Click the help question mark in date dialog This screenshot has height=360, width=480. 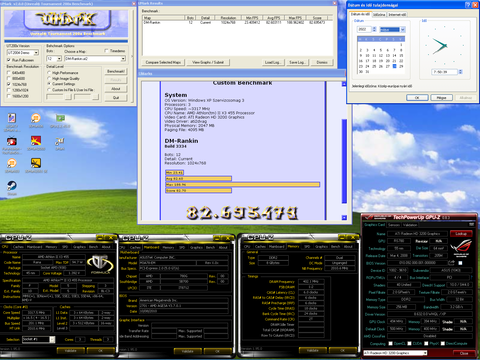(x=468, y=5)
